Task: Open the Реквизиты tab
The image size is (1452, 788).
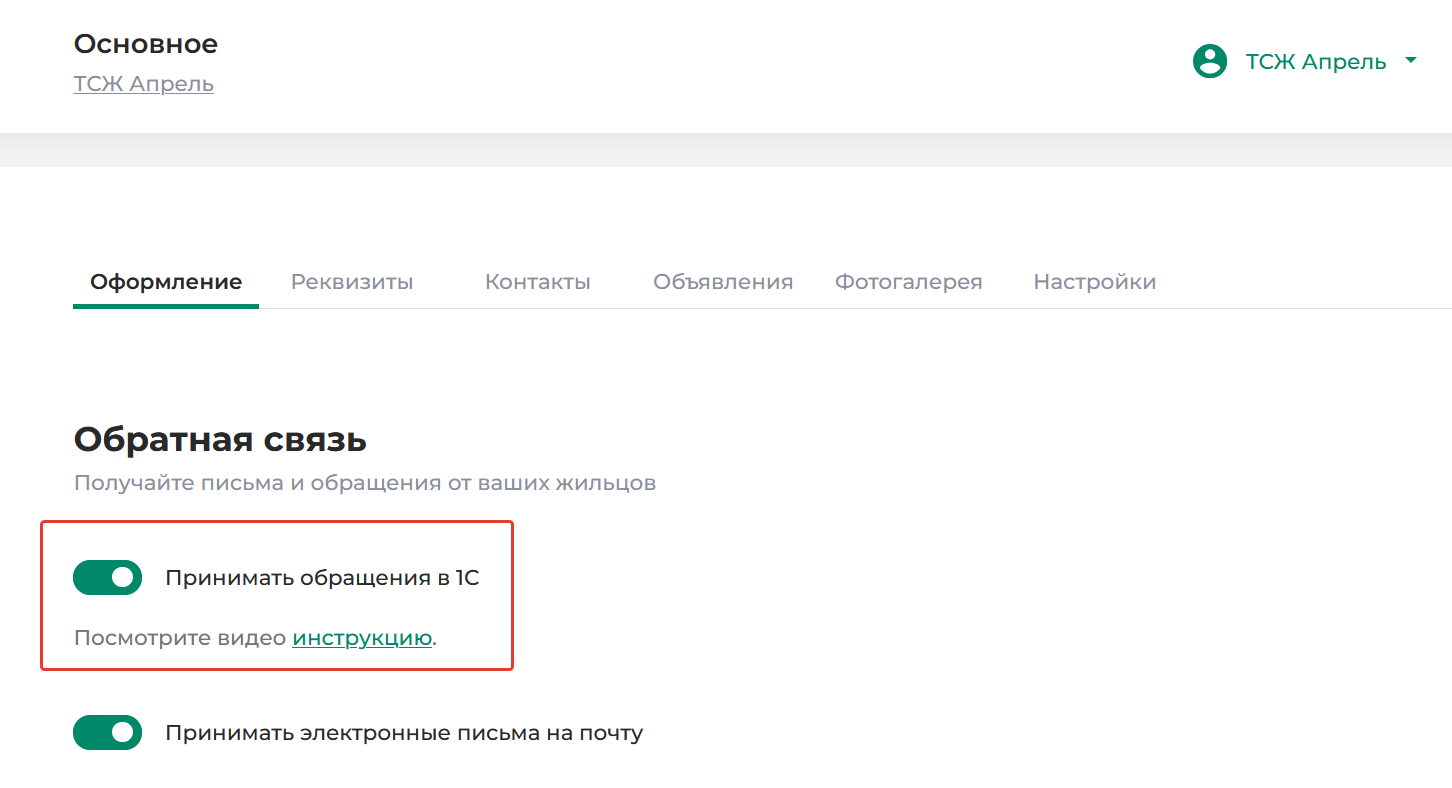Action: point(352,282)
